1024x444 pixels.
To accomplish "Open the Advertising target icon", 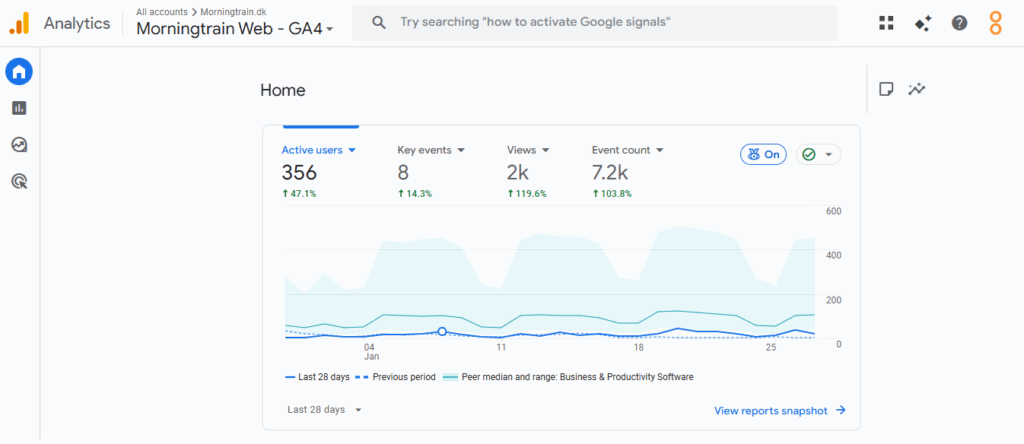I will [19, 181].
